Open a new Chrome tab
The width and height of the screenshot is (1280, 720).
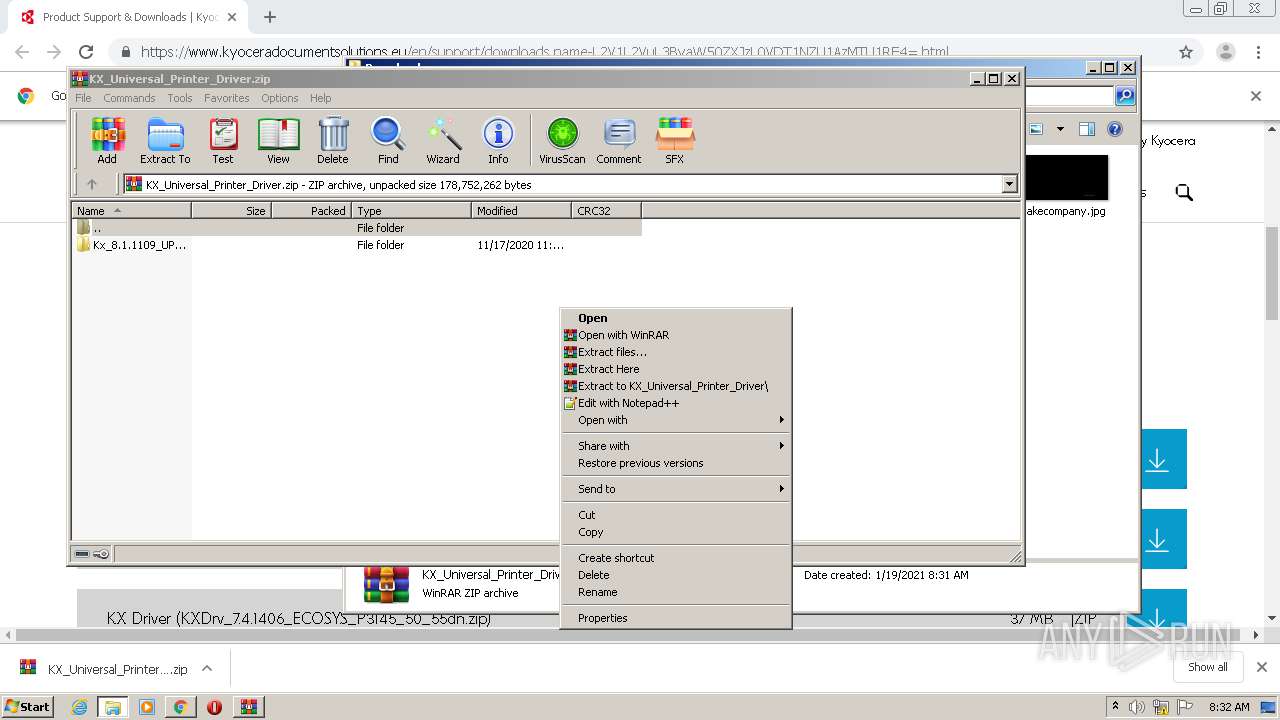[270, 17]
